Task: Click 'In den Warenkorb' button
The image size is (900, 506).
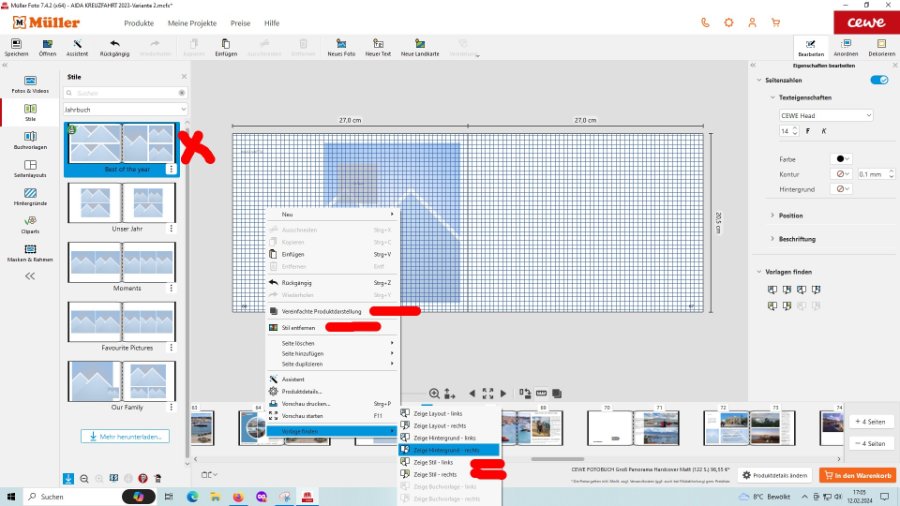Action: pos(857,475)
